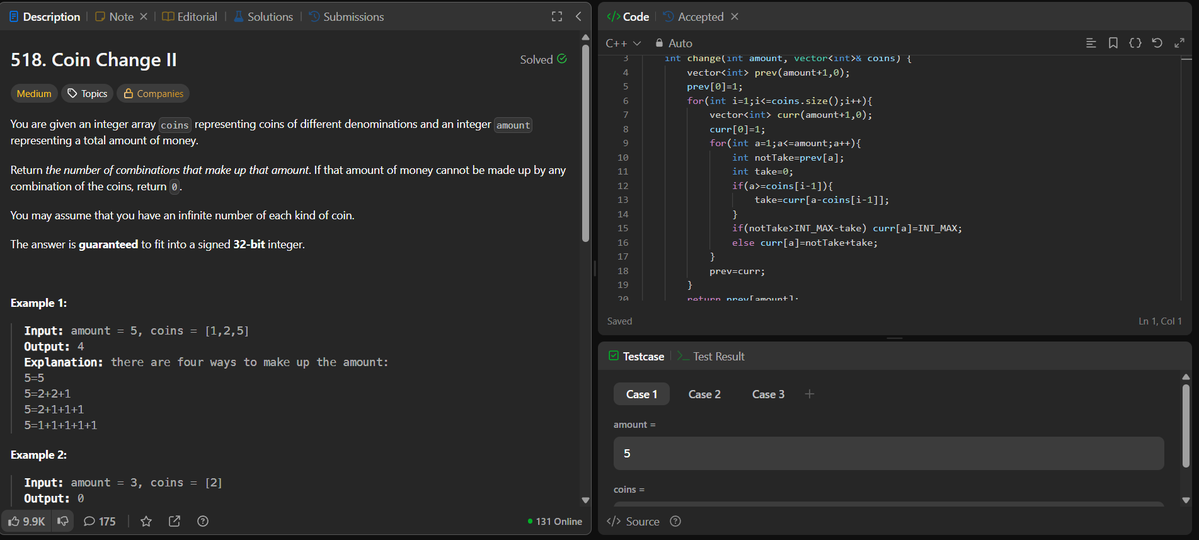Select the Case 2 testcase

(704, 394)
